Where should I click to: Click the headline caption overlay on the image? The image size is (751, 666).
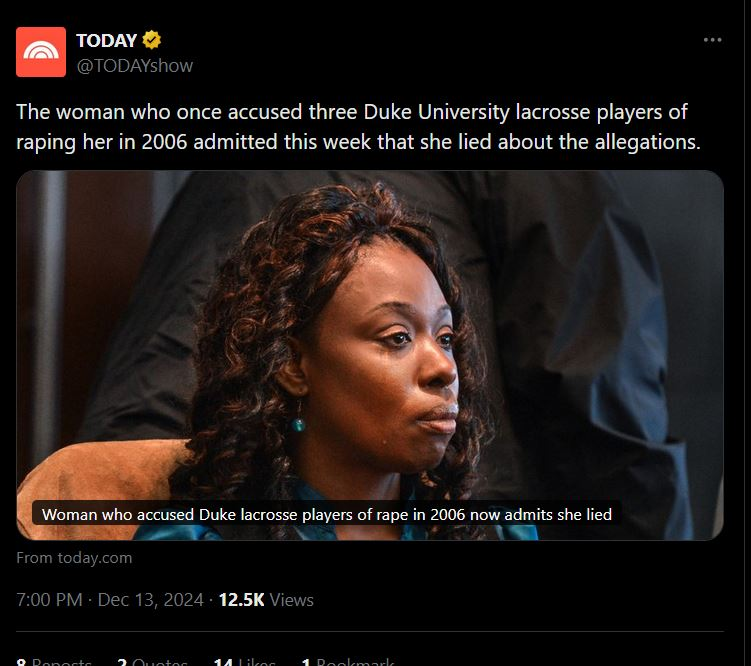pyautogui.click(x=327, y=514)
